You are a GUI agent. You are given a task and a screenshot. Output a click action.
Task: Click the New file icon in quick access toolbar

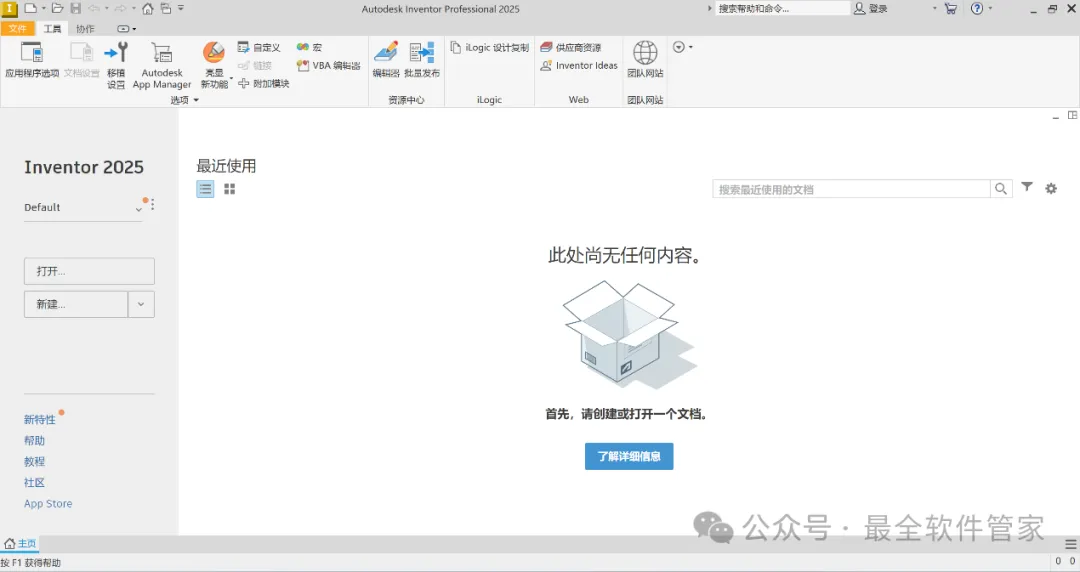tap(31, 8)
